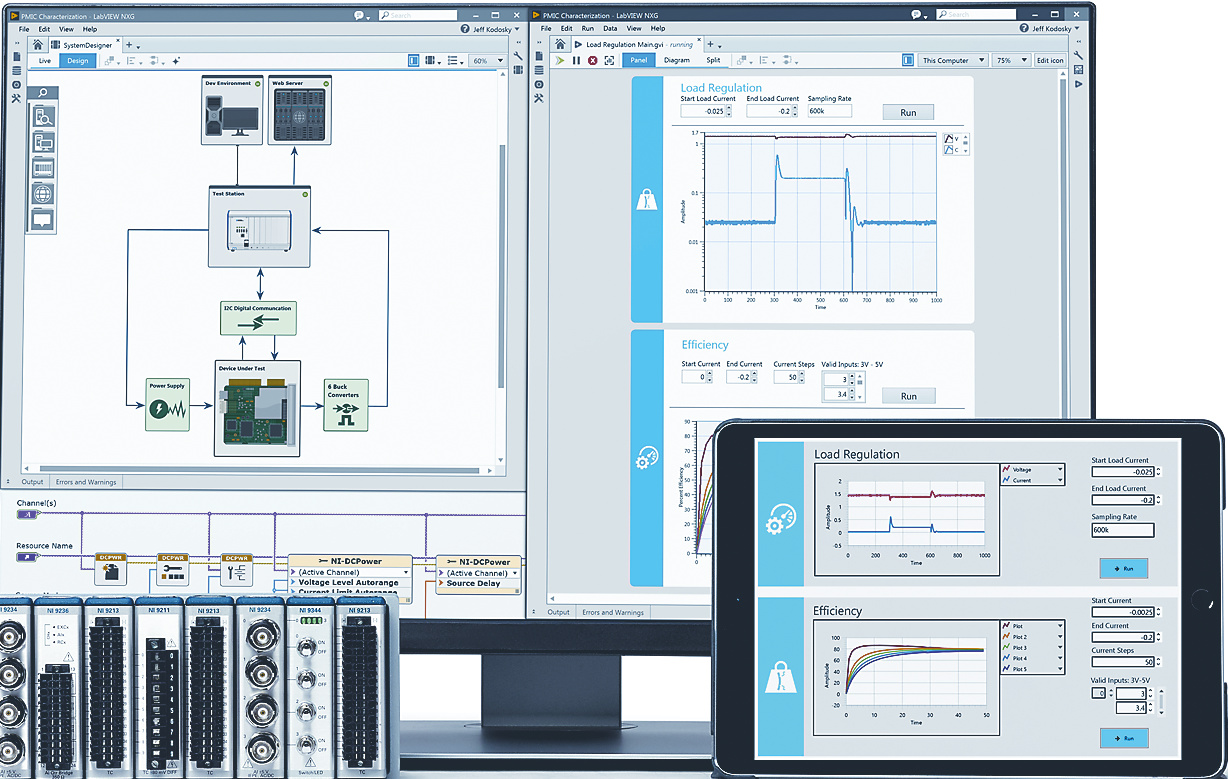Open feedback speech-bubble icon in right window

917,15
